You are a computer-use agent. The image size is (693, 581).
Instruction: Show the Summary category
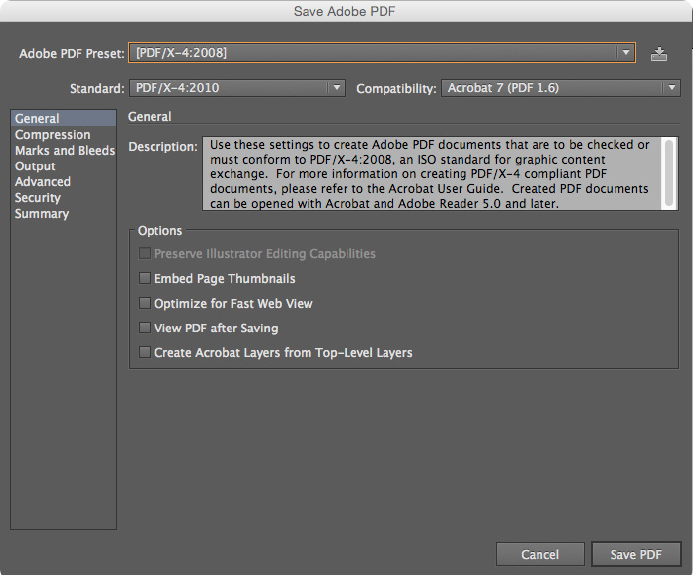tap(63, 214)
